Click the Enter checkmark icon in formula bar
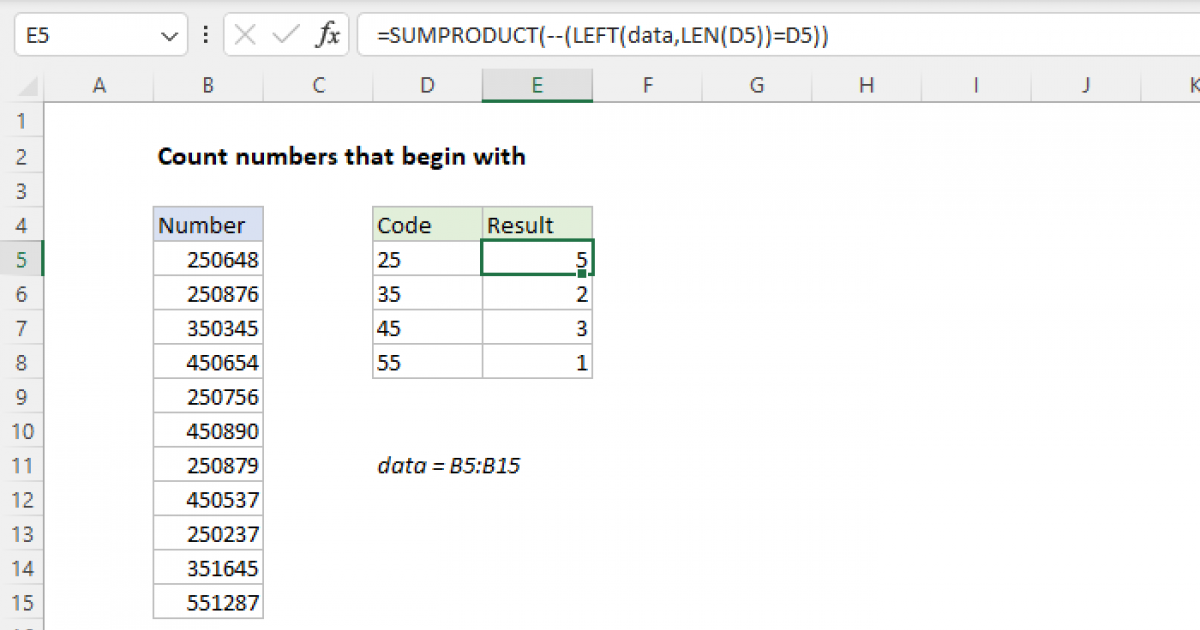Viewport: 1200px width, 630px height. [286, 36]
